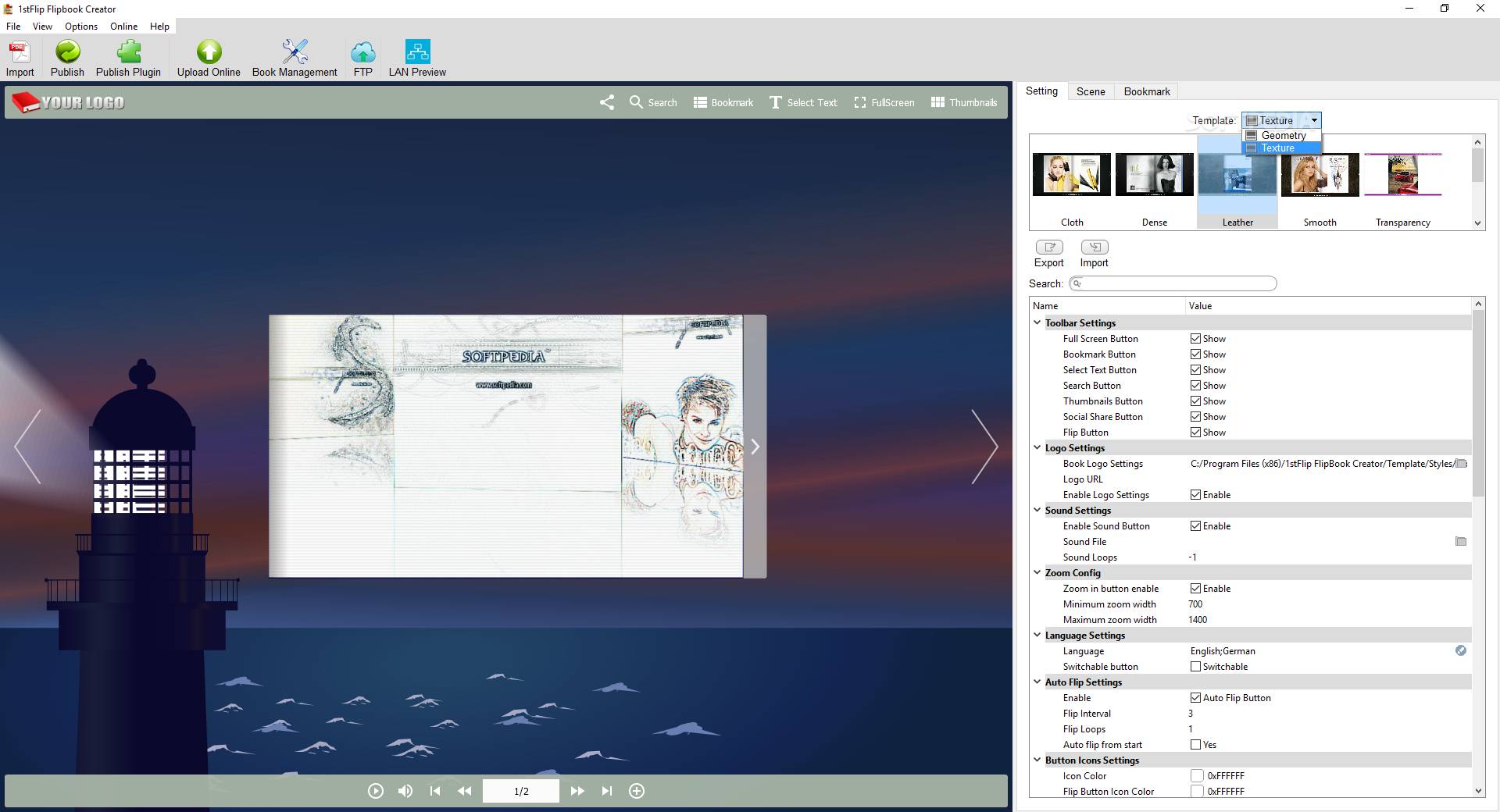The height and width of the screenshot is (812, 1500).
Task: Browse folder icon for Sound File
Action: 1461,542
